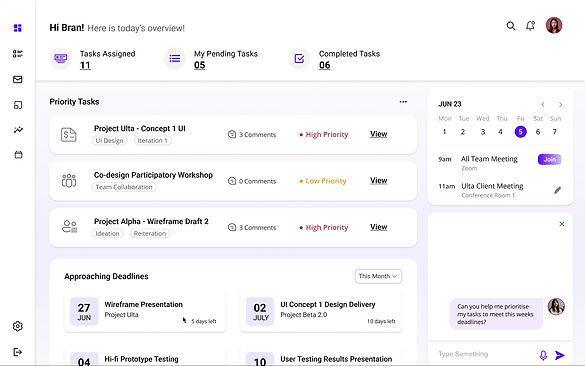
Task: Open the dashboard grid icon in sidebar
Action: (18, 28)
